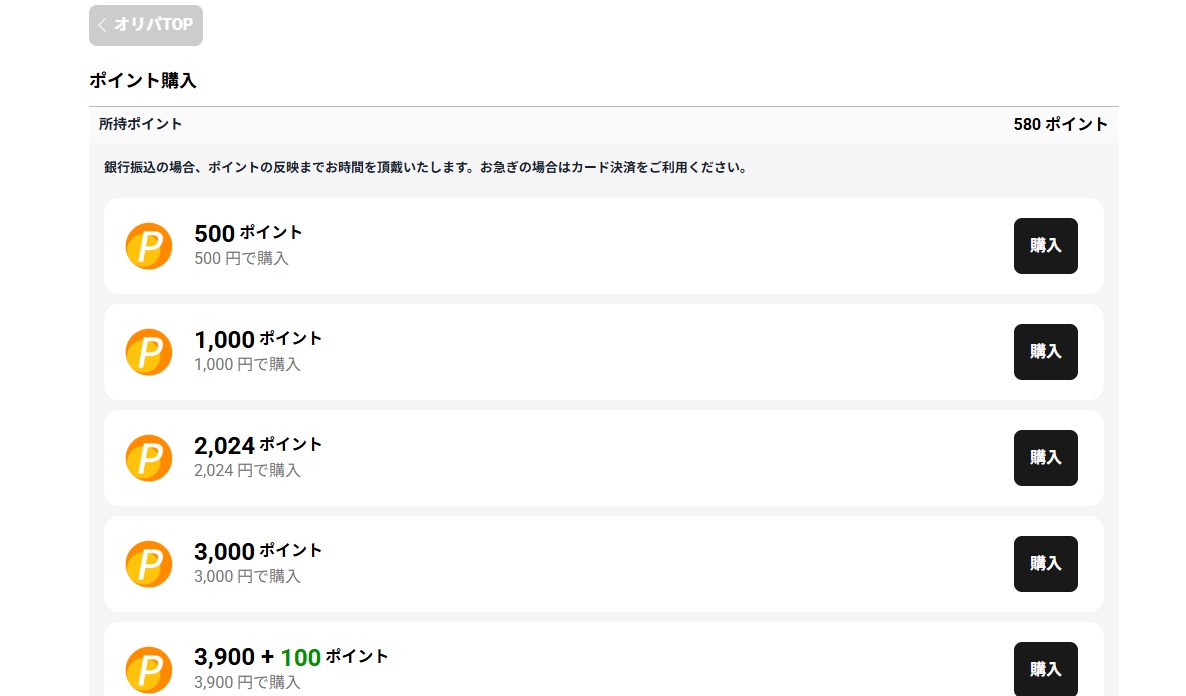Viewport: 1186px width, 696px height.
Task: Click the オリパTOP back button
Action: pyautogui.click(x=146, y=25)
